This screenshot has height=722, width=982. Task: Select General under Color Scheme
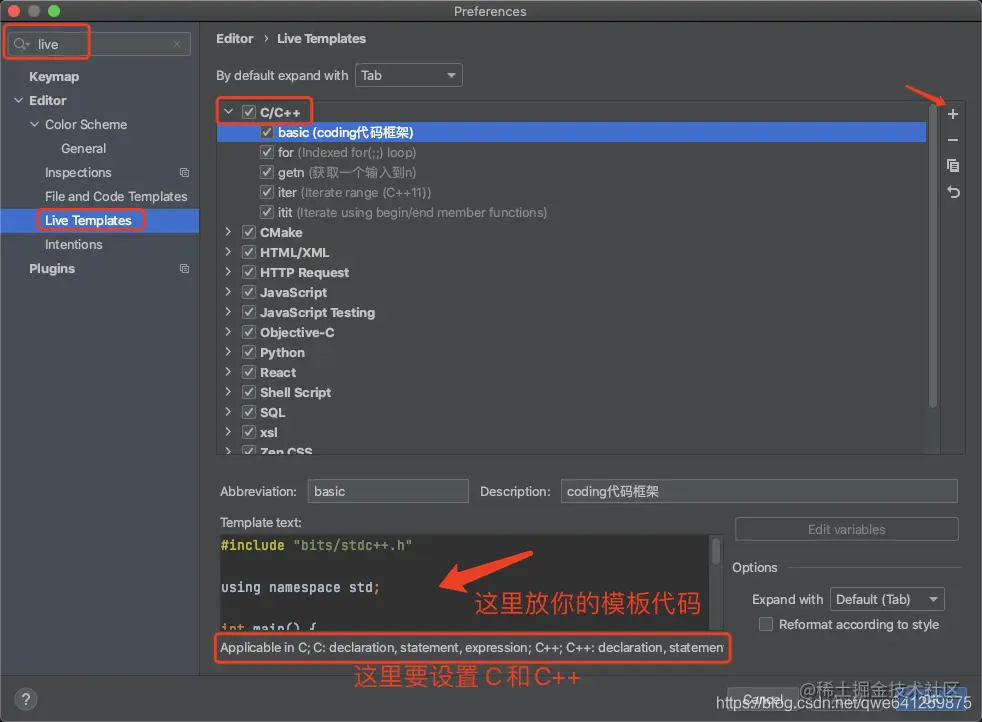tap(83, 148)
